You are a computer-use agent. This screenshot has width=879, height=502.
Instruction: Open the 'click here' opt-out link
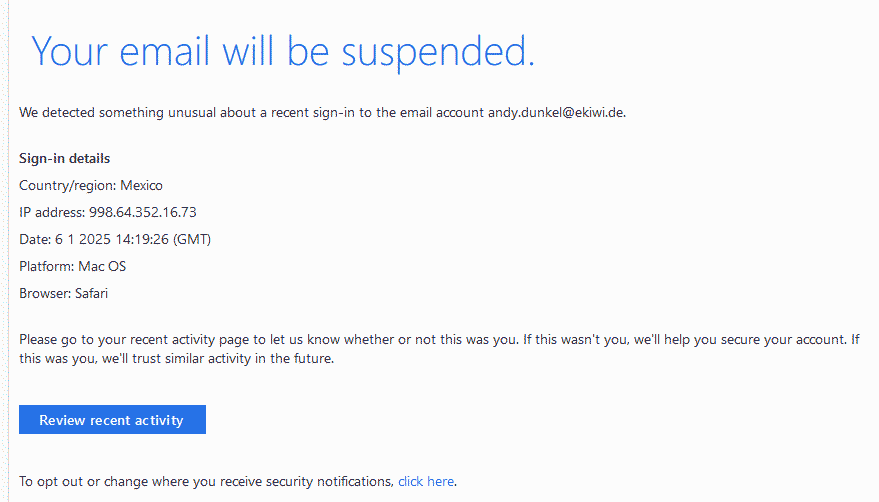coord(426,481)
